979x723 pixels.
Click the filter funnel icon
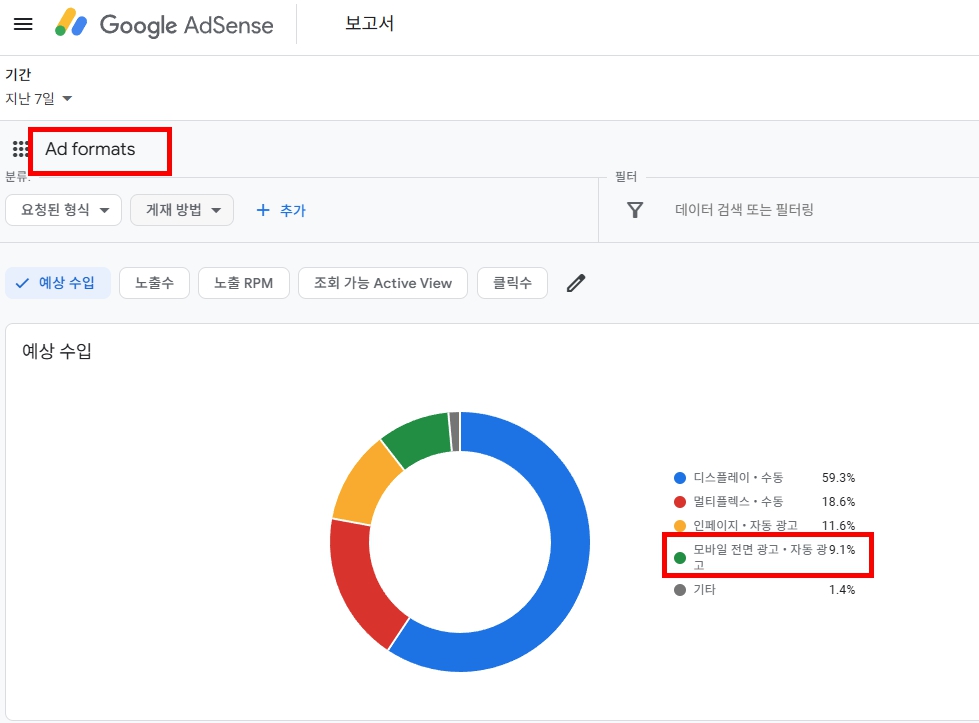pos(634,210)
